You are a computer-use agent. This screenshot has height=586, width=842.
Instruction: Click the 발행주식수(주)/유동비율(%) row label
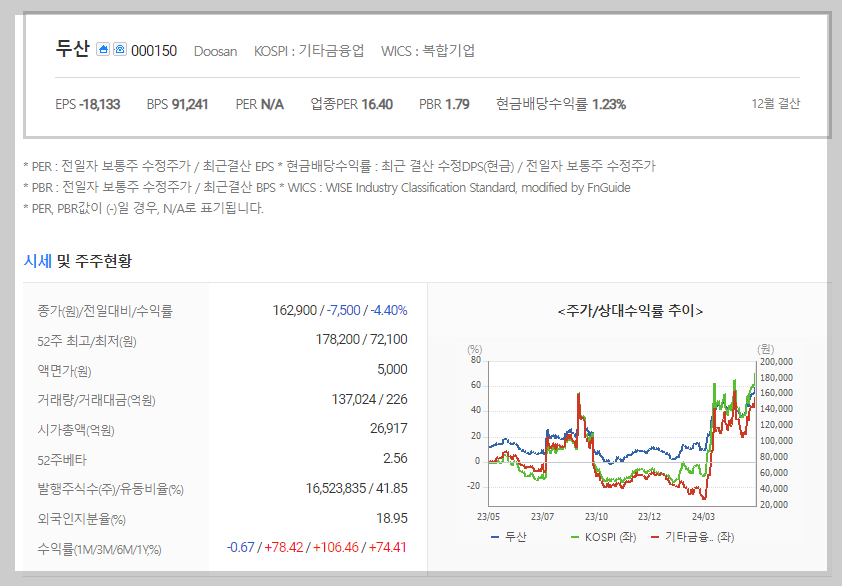pos(110,489)
